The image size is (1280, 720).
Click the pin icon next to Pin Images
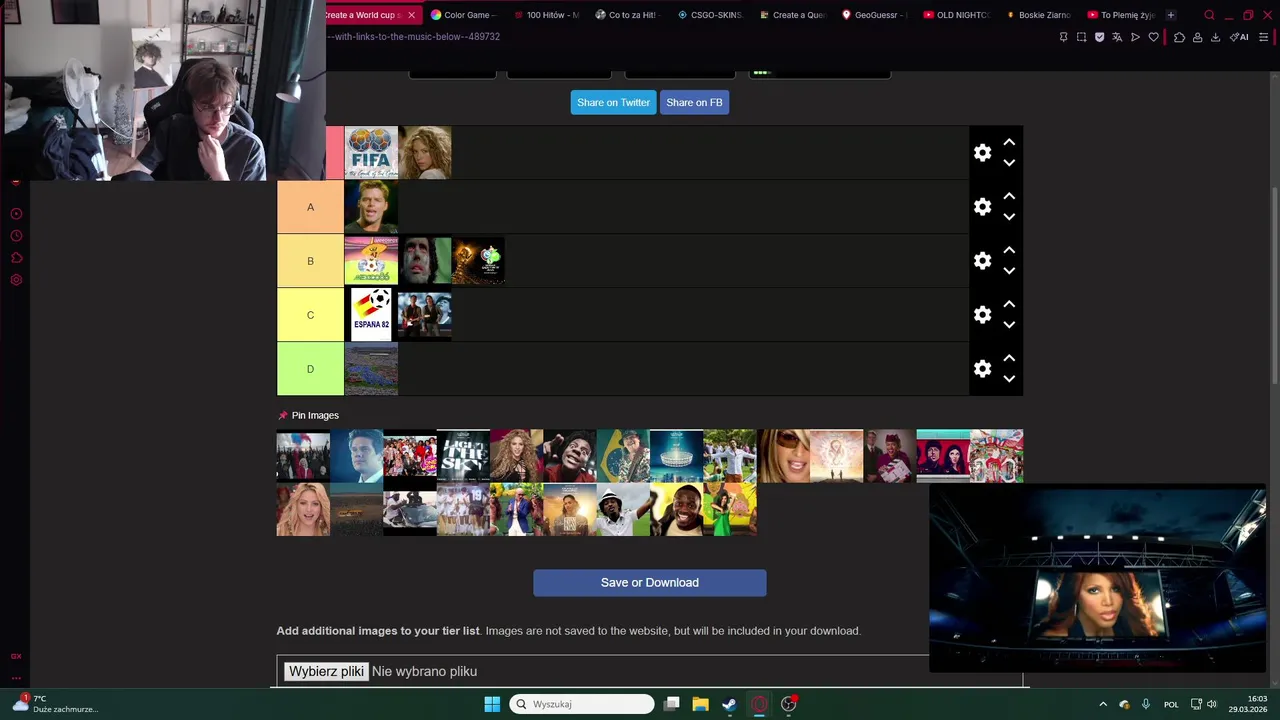[283, 415]
